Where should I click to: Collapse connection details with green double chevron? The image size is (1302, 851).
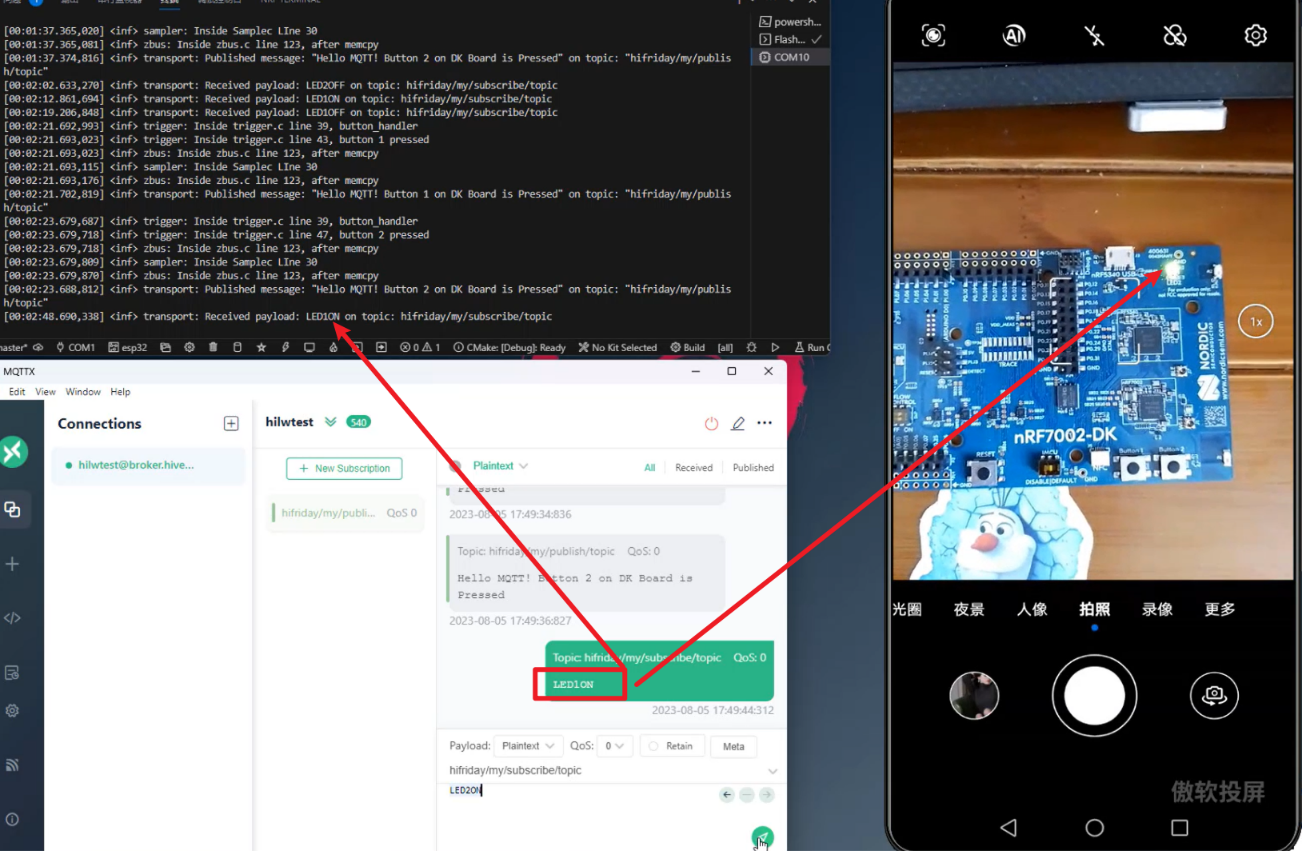331,422
